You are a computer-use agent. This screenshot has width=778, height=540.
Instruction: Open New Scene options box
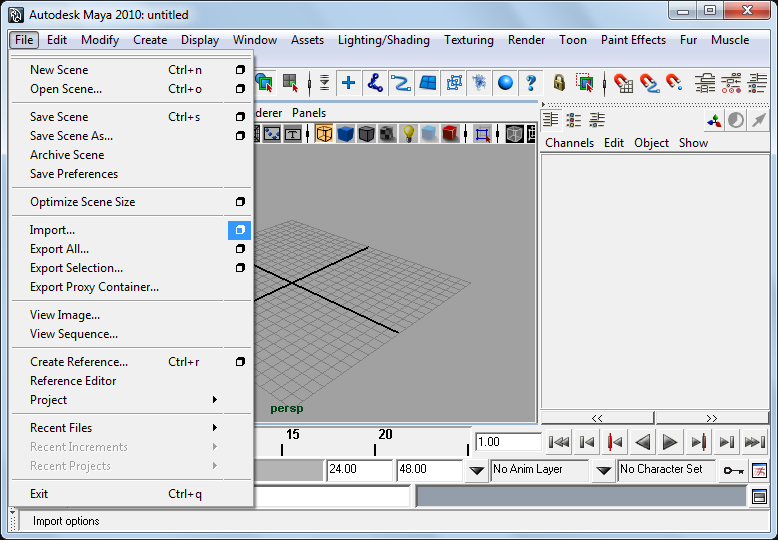click(240, 70)
